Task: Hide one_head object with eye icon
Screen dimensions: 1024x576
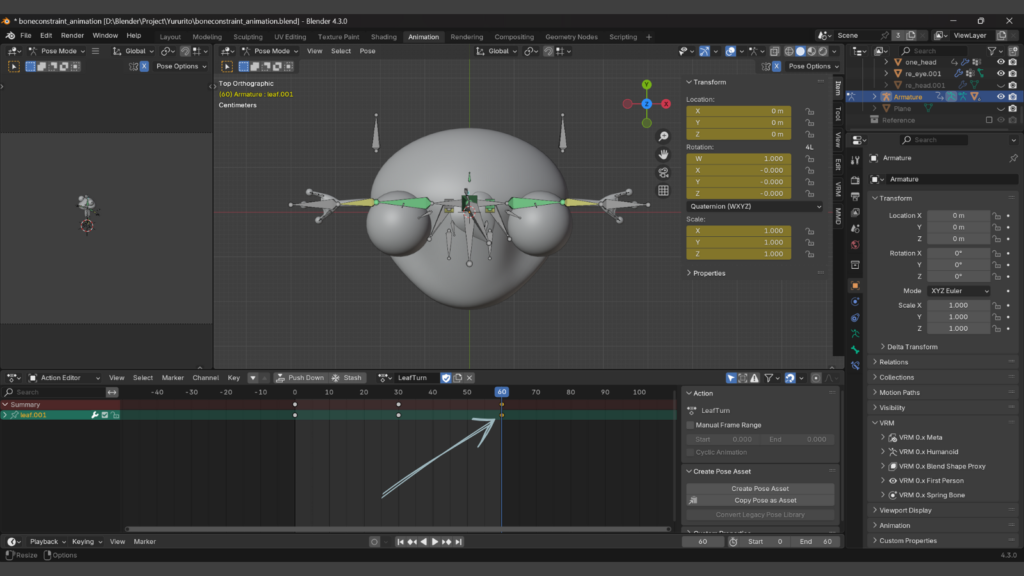Action: 1000,62
